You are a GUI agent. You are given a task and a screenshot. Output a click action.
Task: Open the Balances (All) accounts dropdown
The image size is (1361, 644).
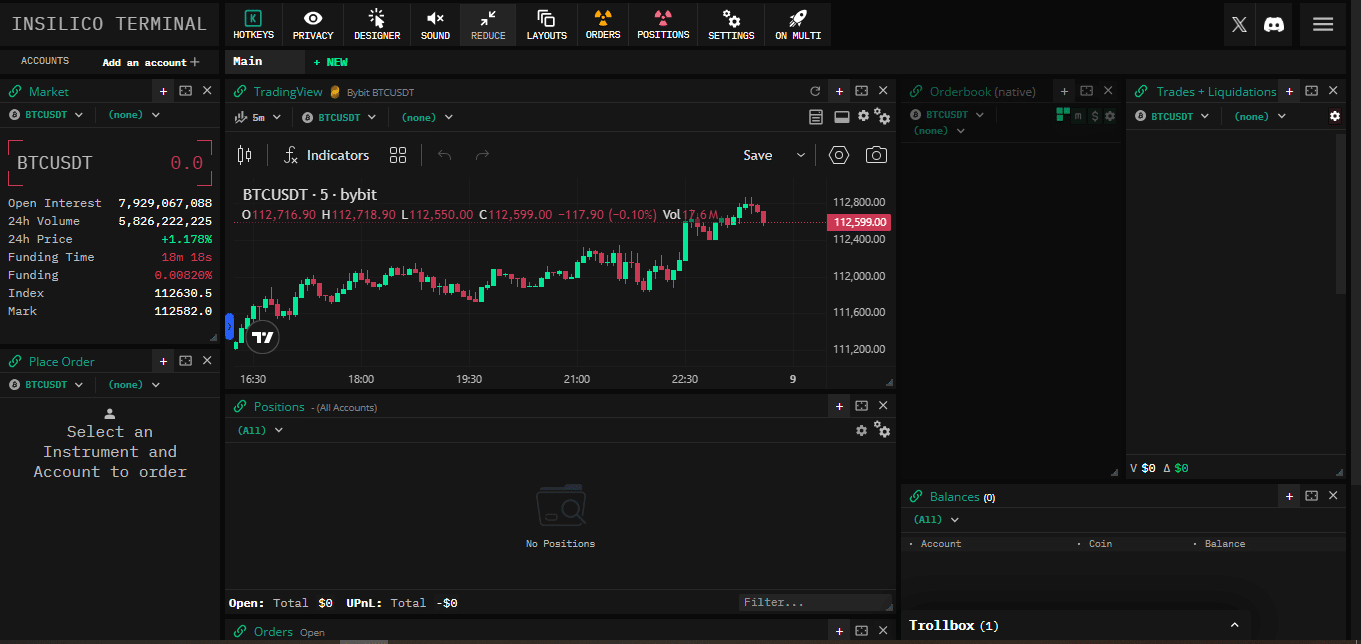click(936, 520)
